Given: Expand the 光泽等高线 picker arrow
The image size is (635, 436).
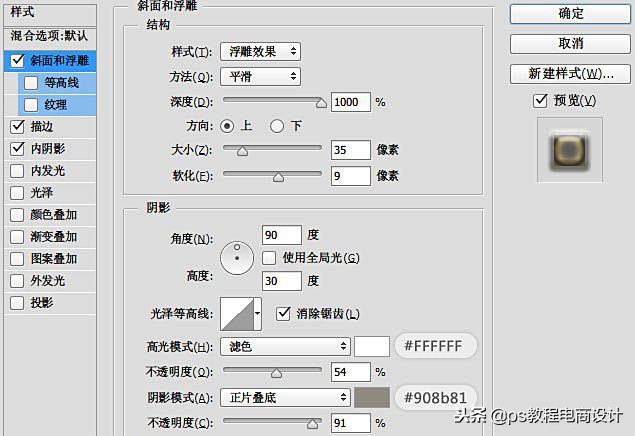Looking at the screenshot, I should [x=258, y=314].
